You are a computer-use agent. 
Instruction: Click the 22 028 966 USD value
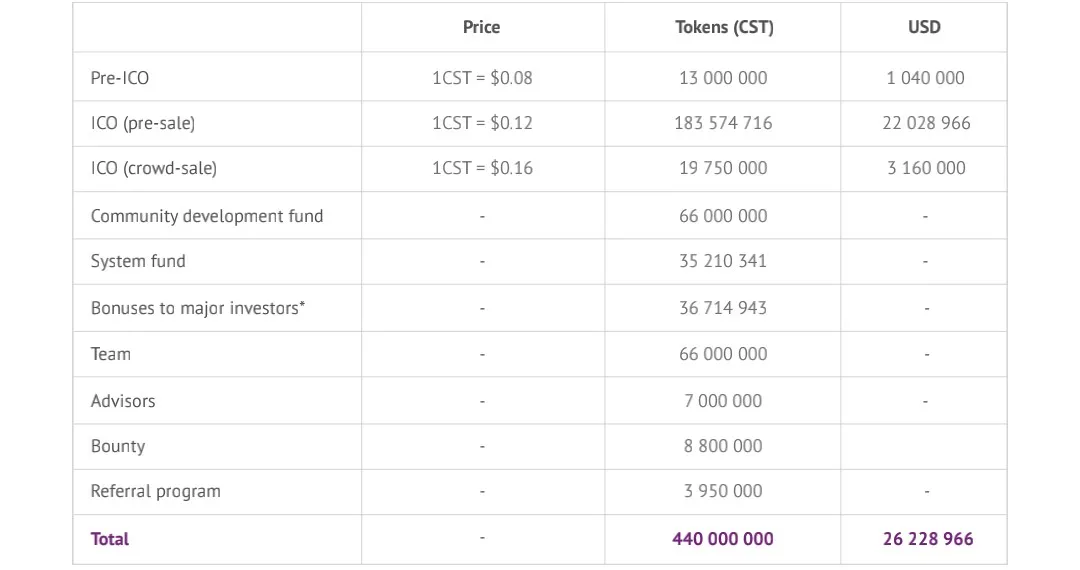click(926, 123)
